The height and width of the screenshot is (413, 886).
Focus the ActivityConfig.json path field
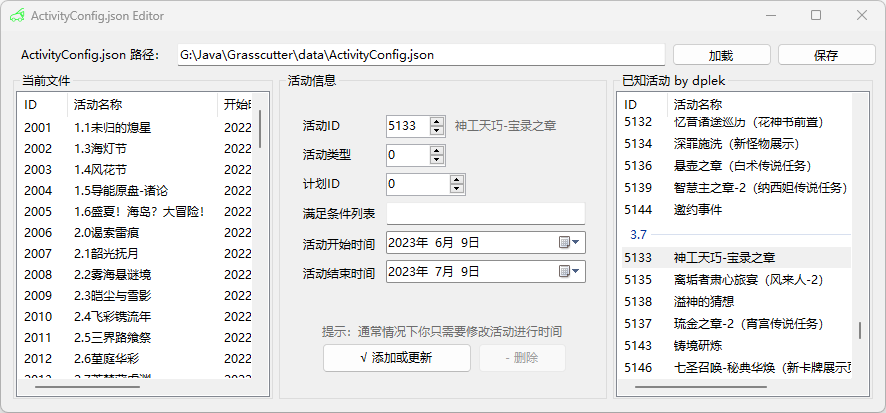(420, 55)
